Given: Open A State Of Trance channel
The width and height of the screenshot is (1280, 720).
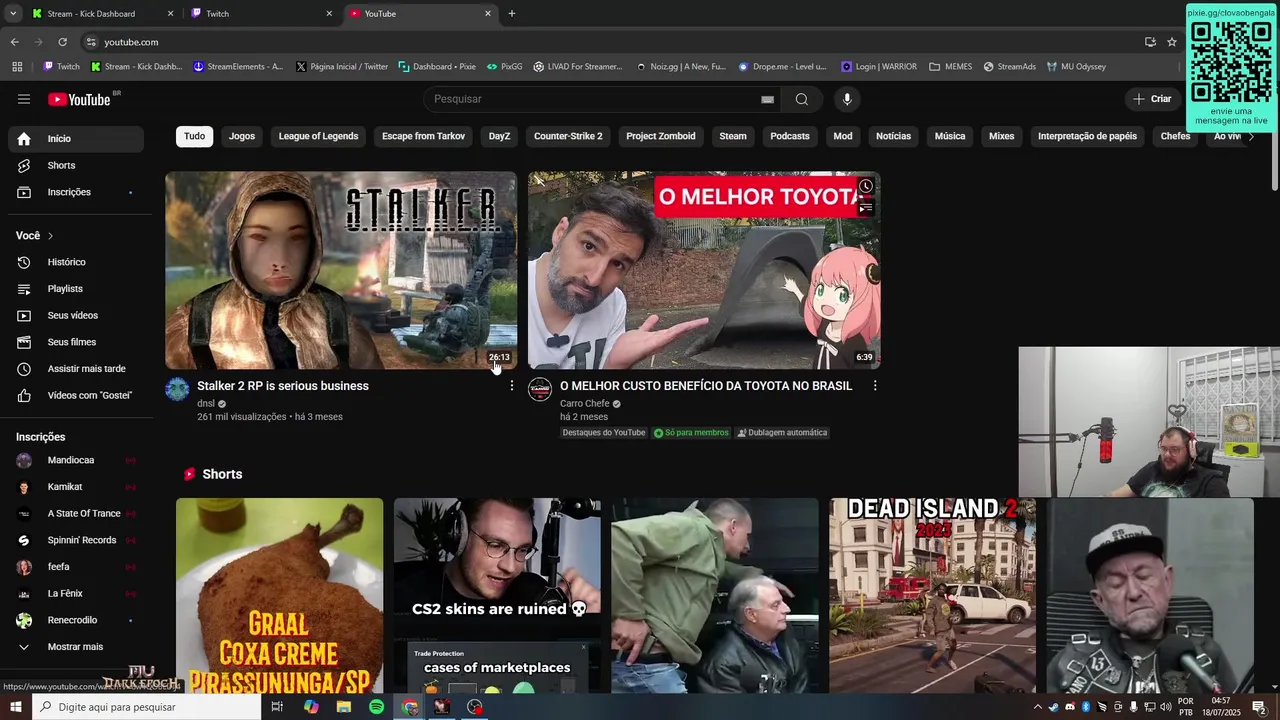Looking at the screenshot, I should pyautogui.click(x=76, y=514).
